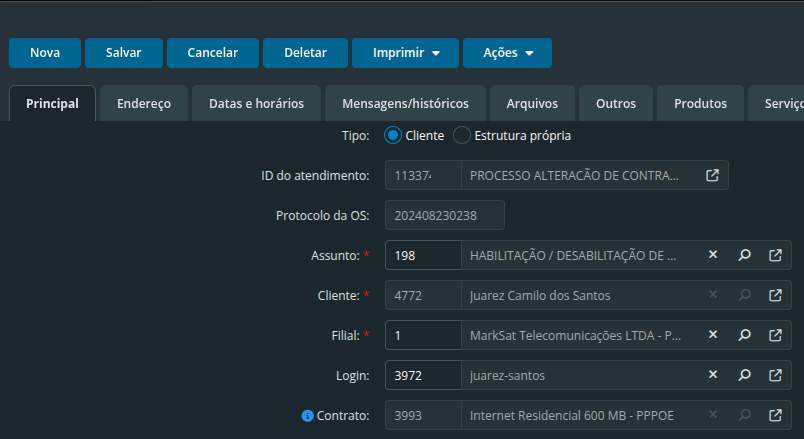Expand the Imprimir dropdown menu
Screen dimensions: 804x439
pos(405,53)
